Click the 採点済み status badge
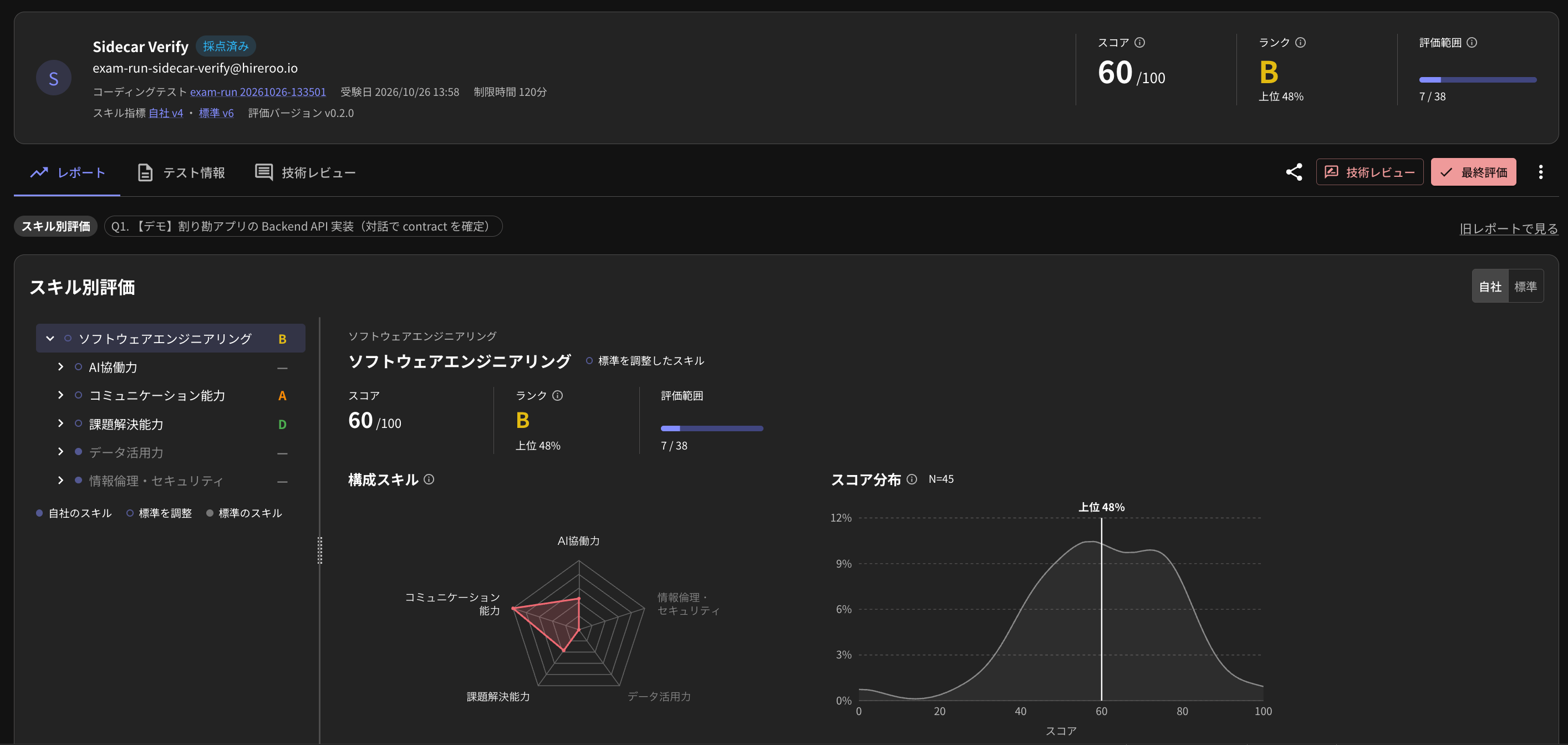This screenshot has height=745, width=1568. (226, 46)
